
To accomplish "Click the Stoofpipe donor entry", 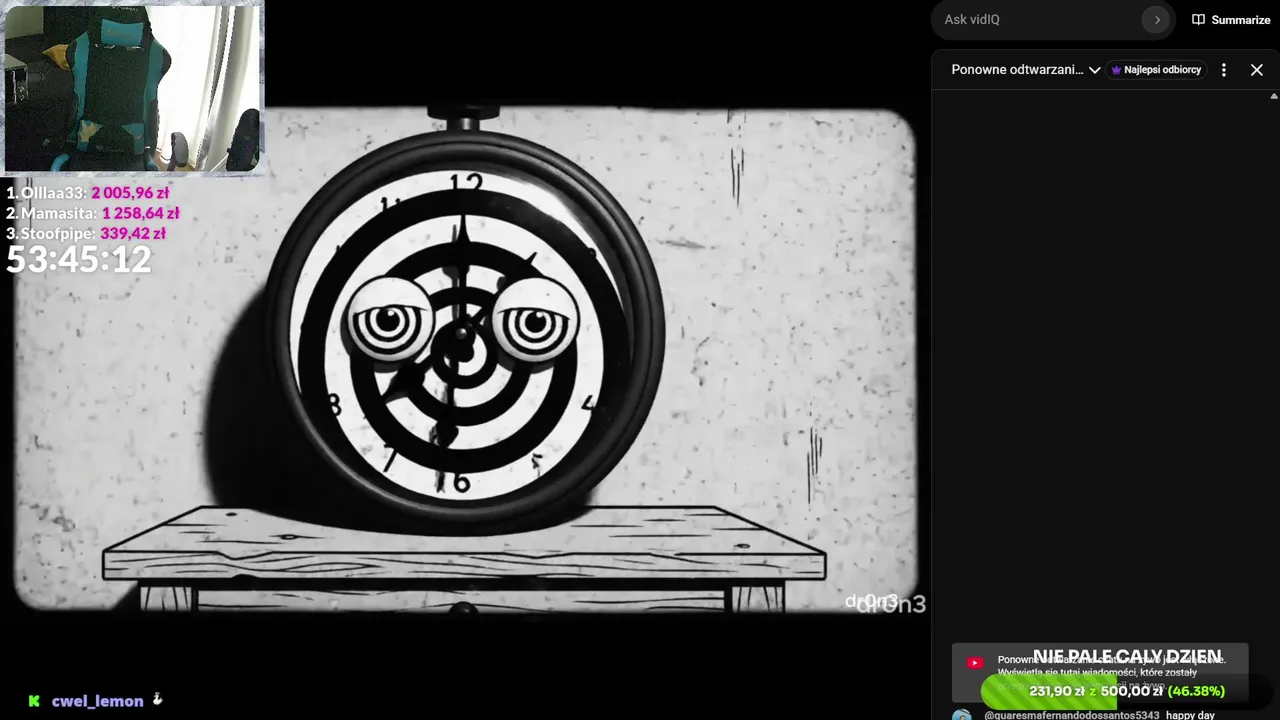I will click(x=86, y=233).
